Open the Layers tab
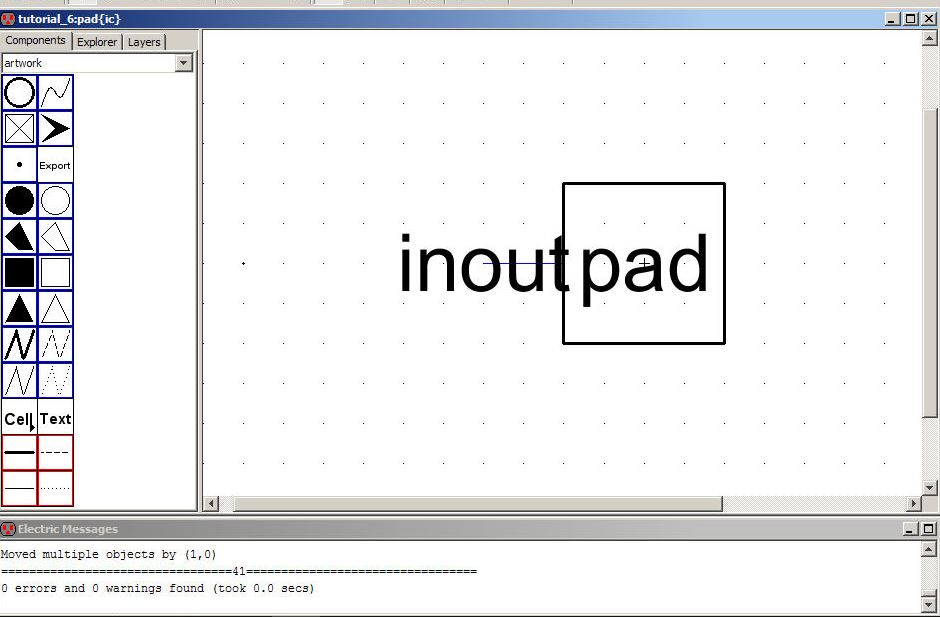The image size is (940, 617). tap(144, 42)
